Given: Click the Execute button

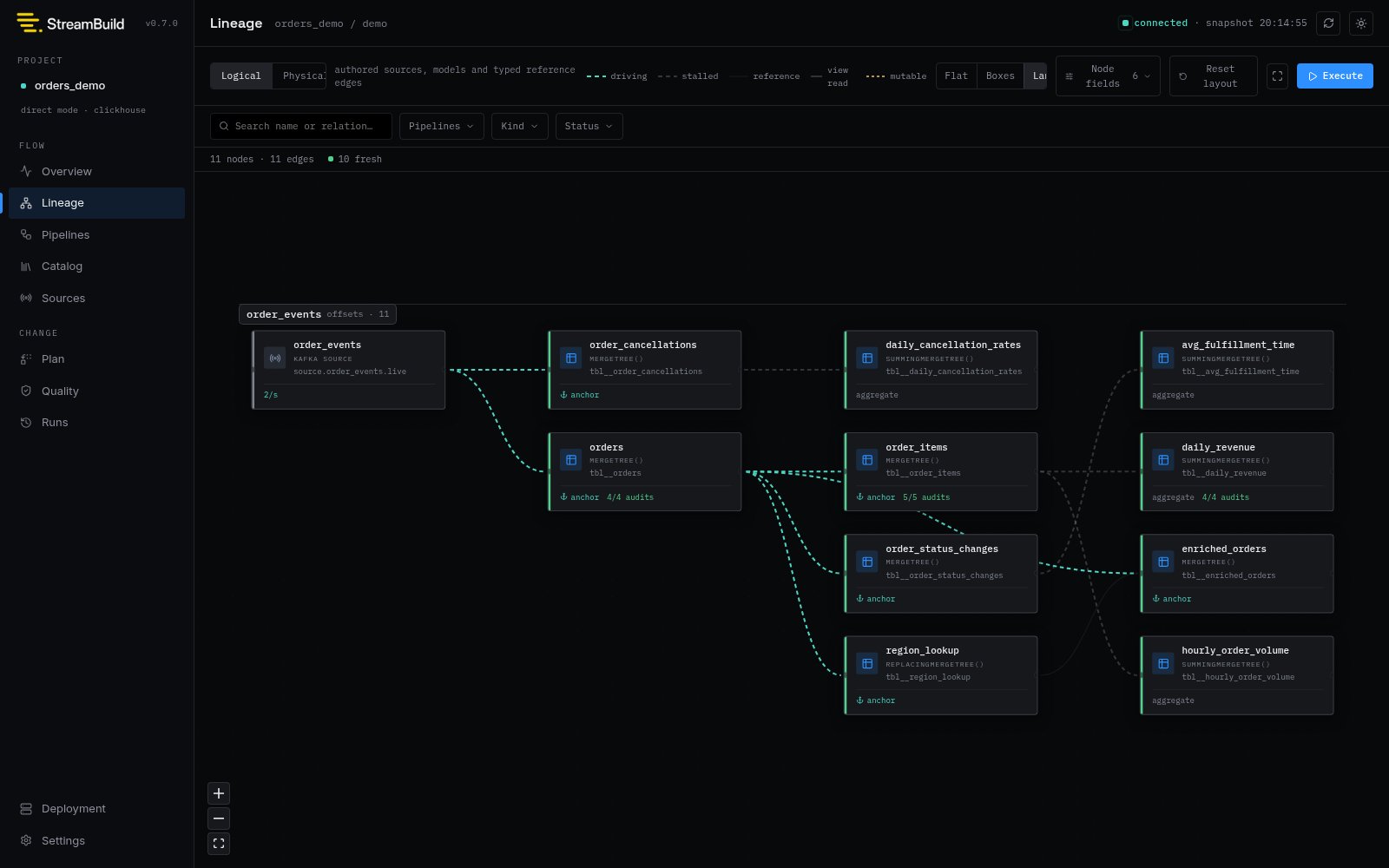Looking at the screenshot, I should (1335, 76).
